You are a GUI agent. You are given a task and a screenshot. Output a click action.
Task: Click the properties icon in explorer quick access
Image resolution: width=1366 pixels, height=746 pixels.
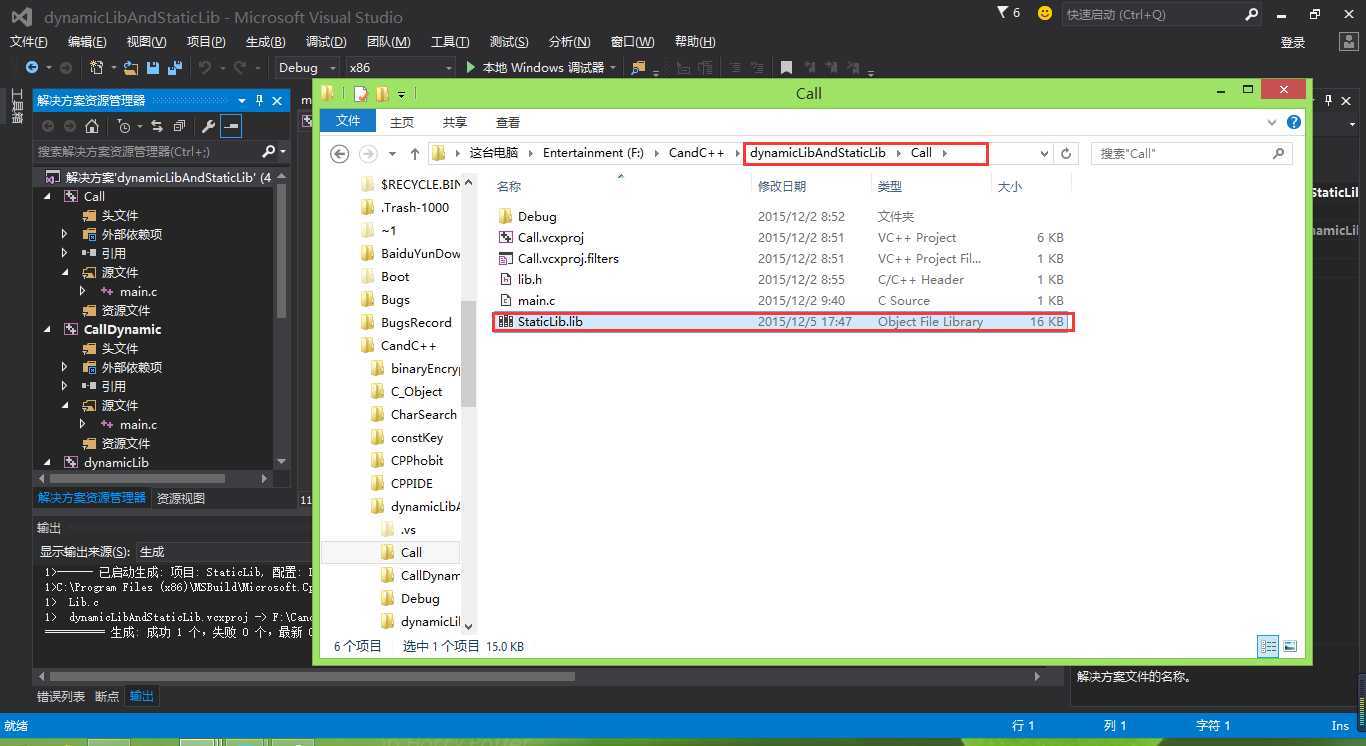point(361,93)
